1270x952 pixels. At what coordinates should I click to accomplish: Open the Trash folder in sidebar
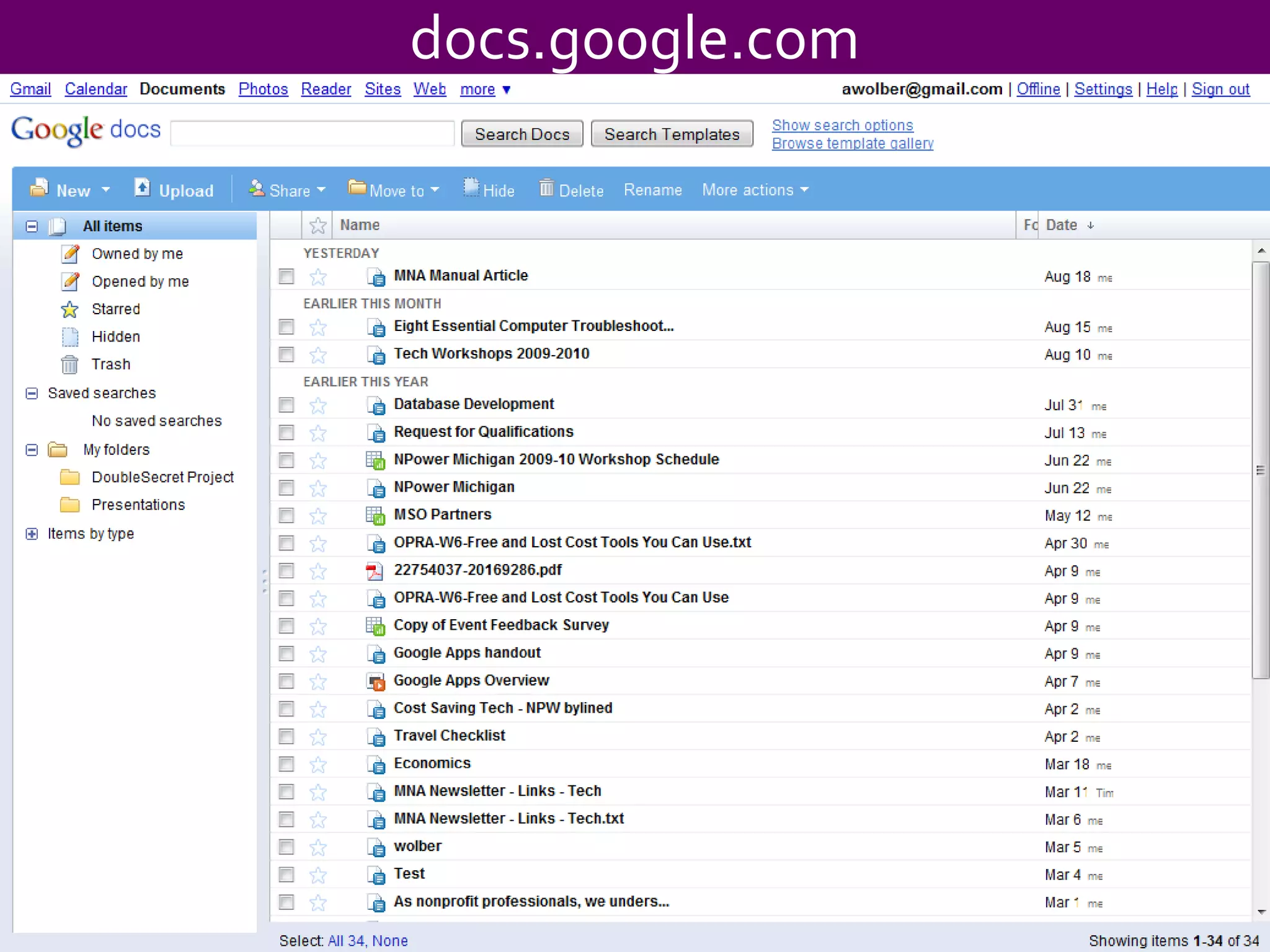[x=110, y=364]
